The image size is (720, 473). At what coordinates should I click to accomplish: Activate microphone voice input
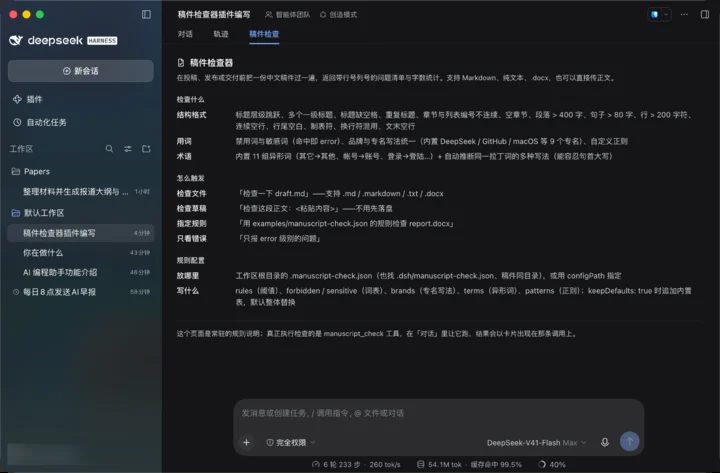[605, 442]
